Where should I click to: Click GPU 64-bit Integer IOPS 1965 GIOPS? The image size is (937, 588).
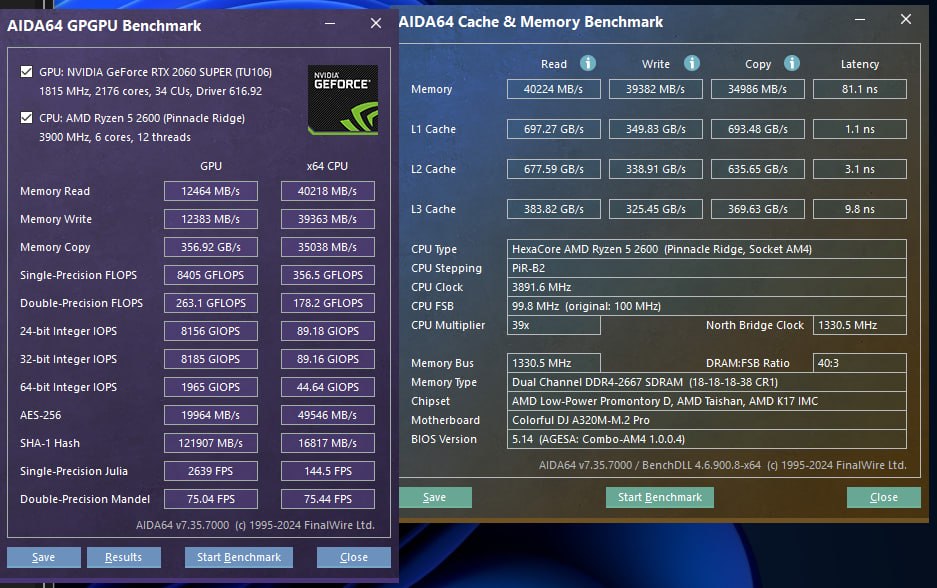pos(211,387)
